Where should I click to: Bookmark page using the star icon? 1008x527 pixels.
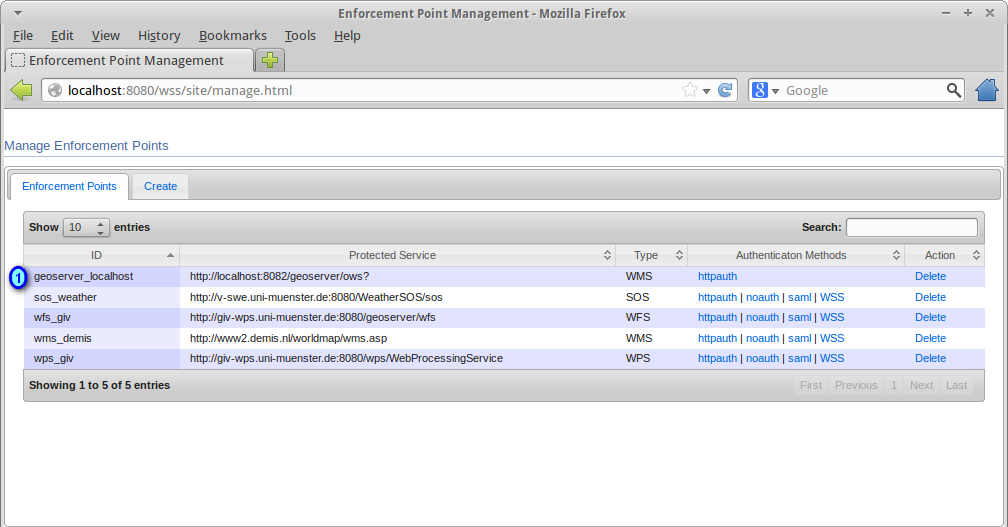[690, 90]
